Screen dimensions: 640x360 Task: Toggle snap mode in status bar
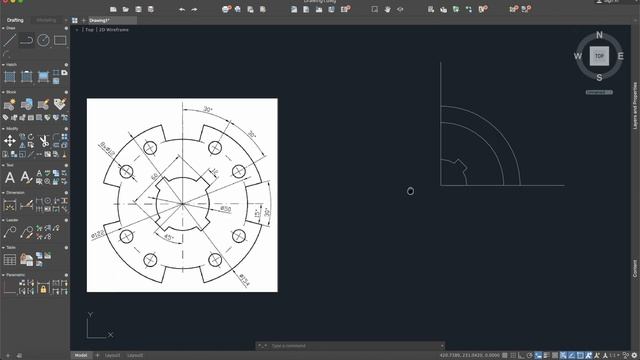click(x=513, y=356)
